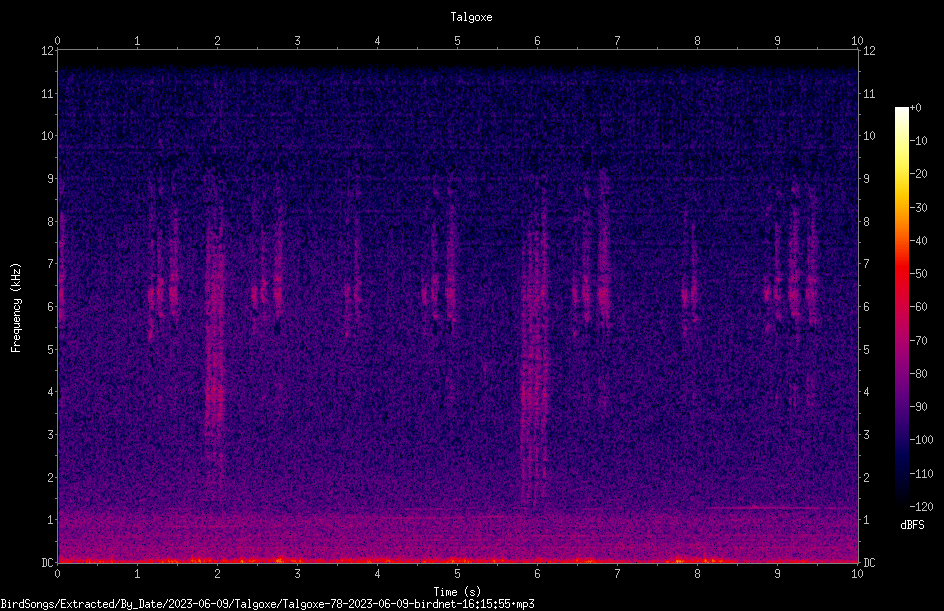This screenshot has width=944, height=611.
Task: Click the "-100" color bar value
Action: [921, 440]
